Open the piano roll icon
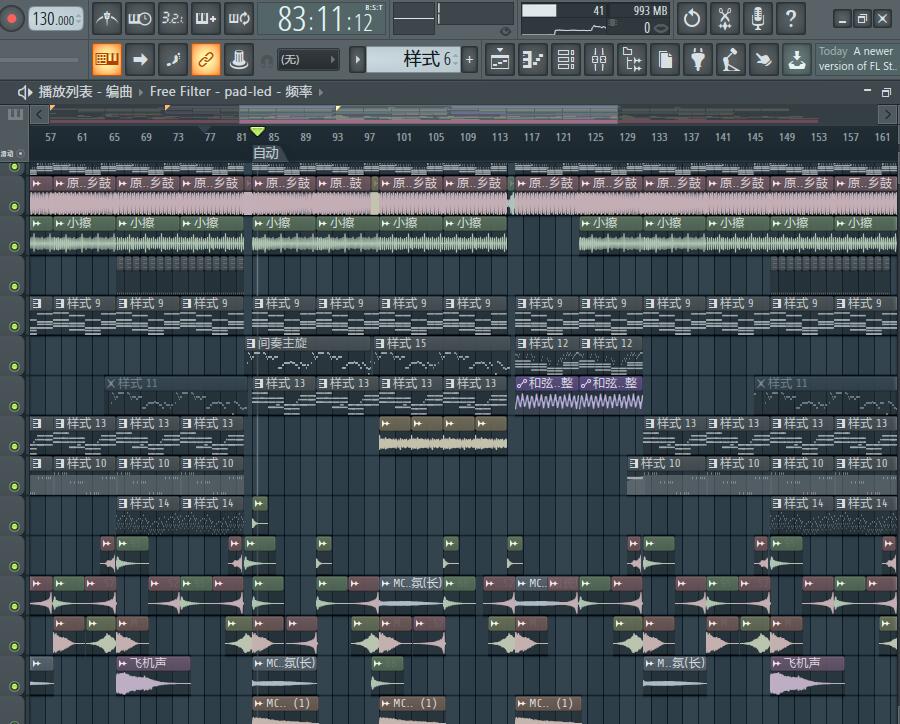This screenshot has width=900, height=724. click(533, 60)
